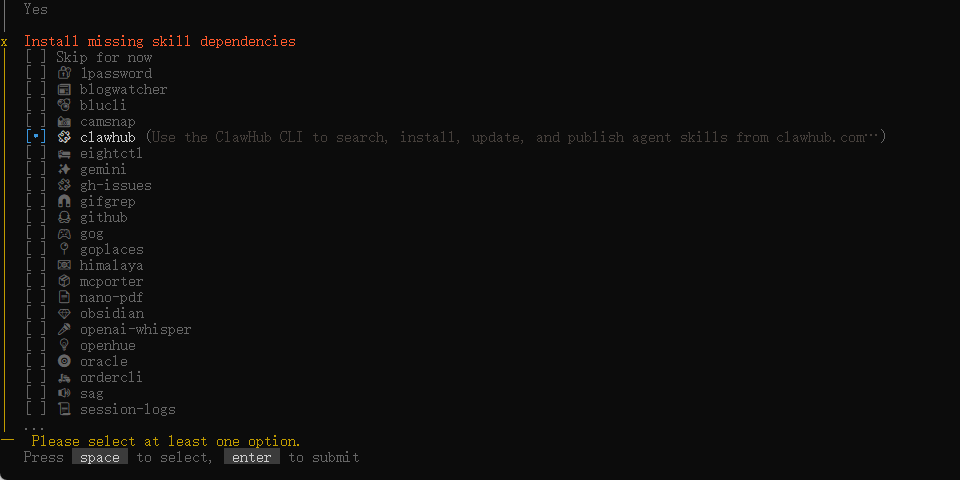Viewport: 960px width, 480px height.
Task: Click the ellipsis indicating more options below
Action: point(34,427)
